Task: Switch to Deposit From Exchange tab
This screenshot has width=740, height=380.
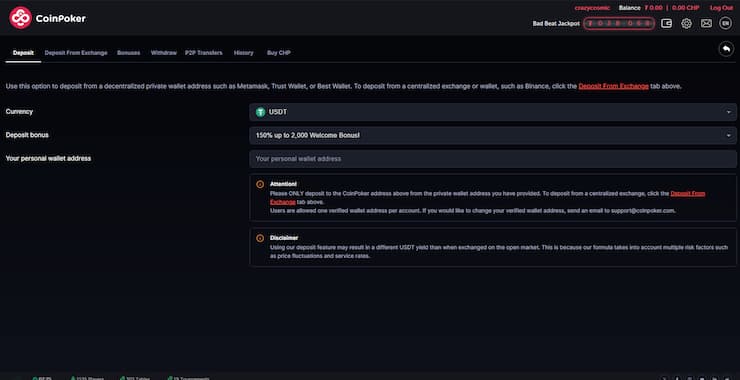Action: (x=76, y=53)
